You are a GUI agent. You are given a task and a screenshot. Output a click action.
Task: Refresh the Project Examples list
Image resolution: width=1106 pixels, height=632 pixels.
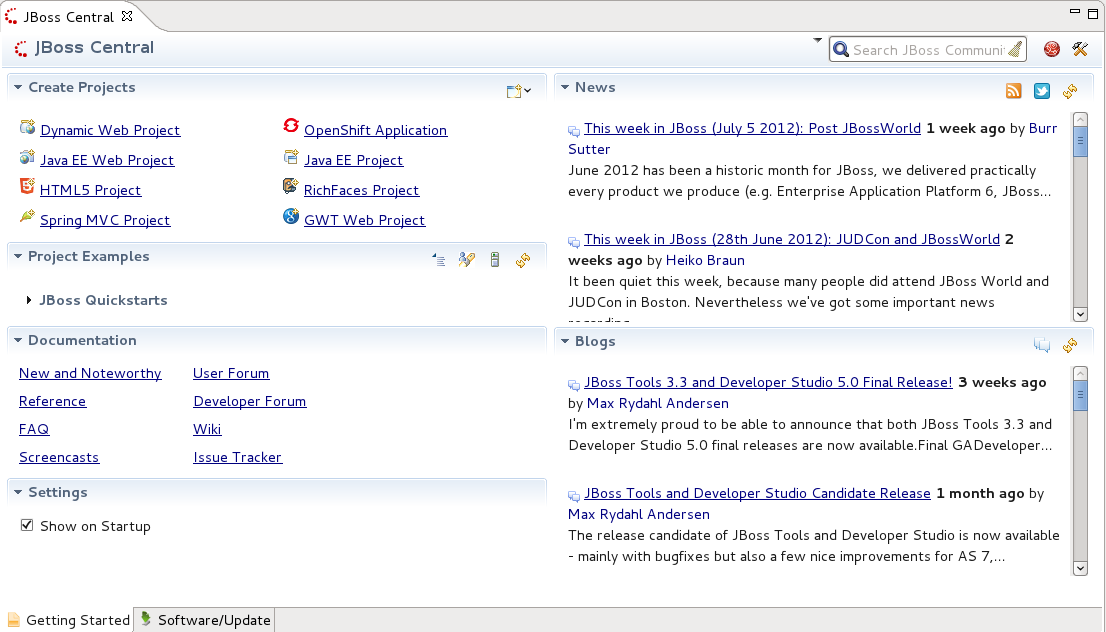(x=523, y=260)
